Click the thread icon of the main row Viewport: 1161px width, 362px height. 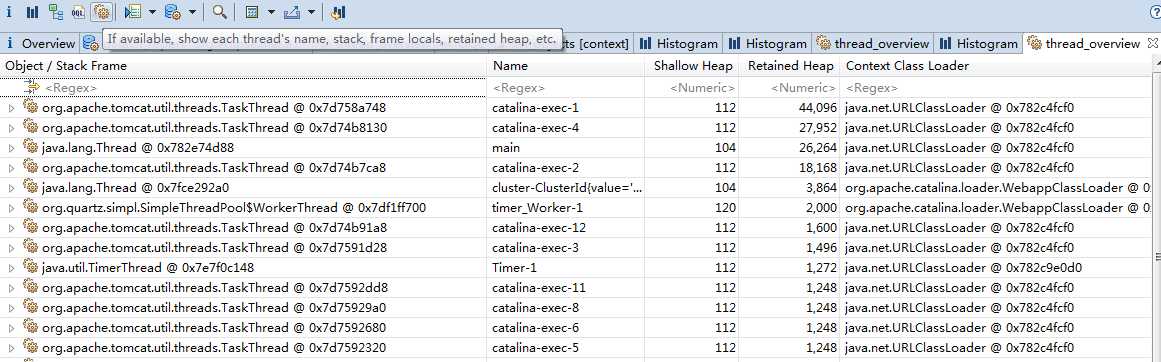click(x=30, y=147)
